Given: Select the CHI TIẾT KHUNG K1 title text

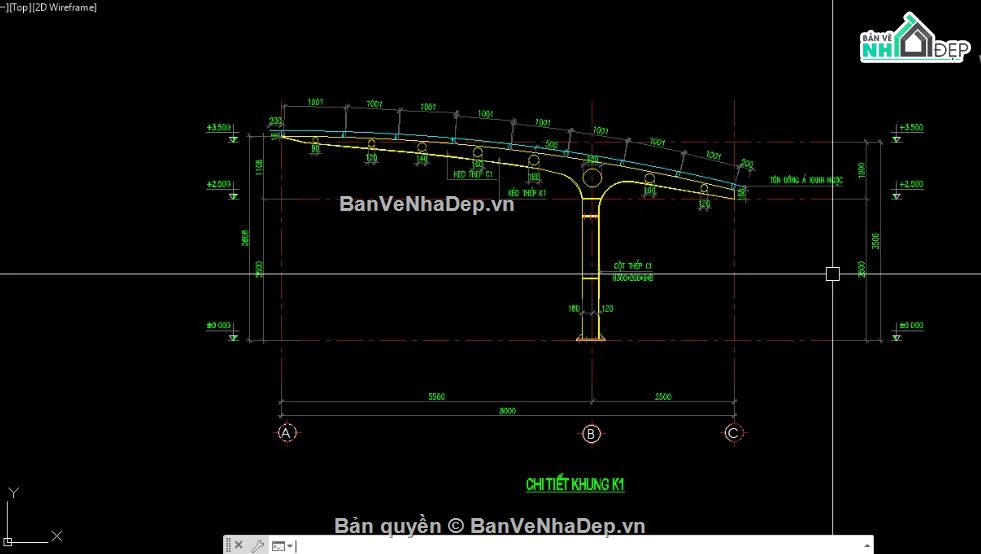Looking at the screenshot, I should coord(575,485).
